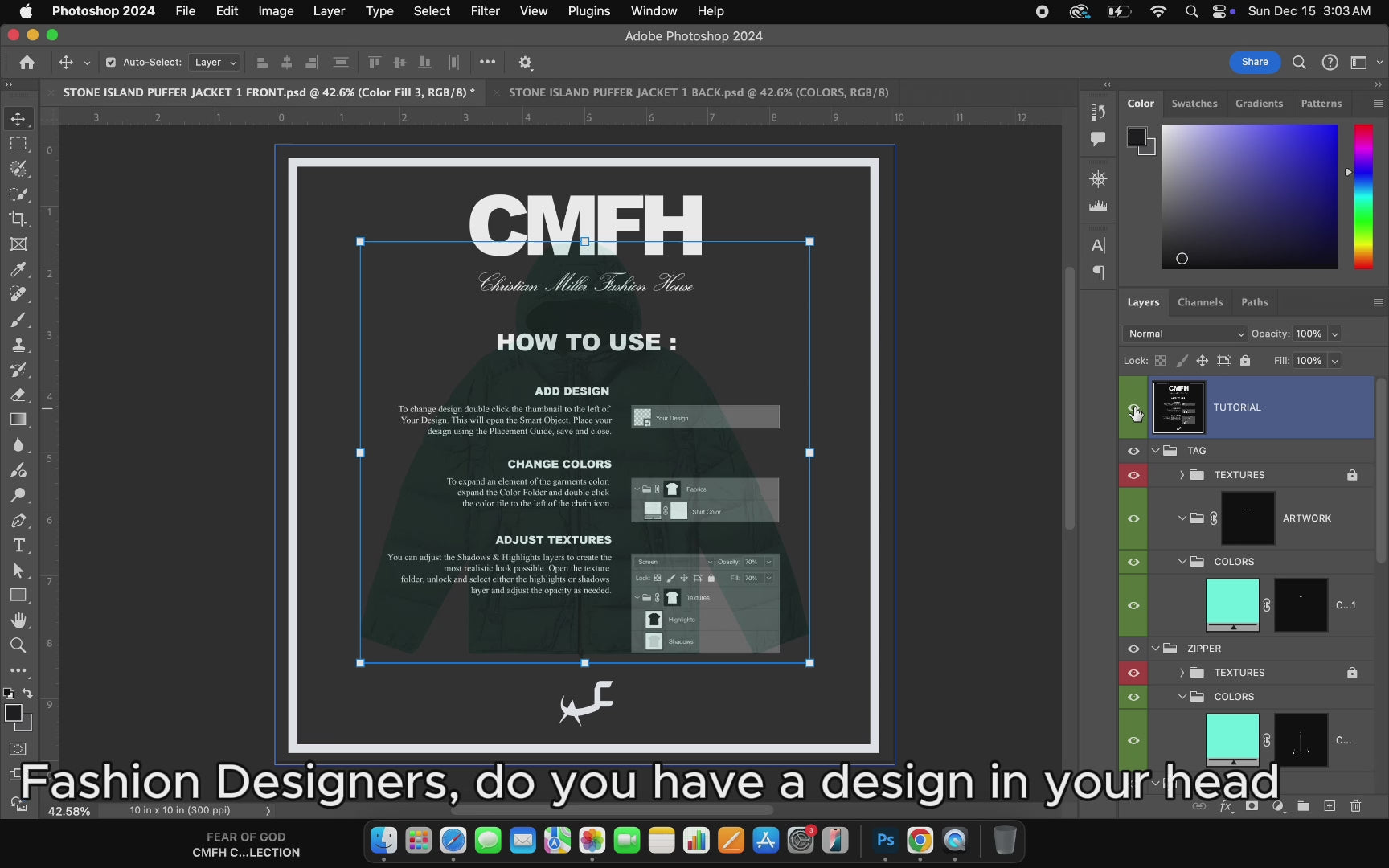Open Photoshop from the Dock
Image resolution: width=1389 pixels, height=868 pixels.
885,840
